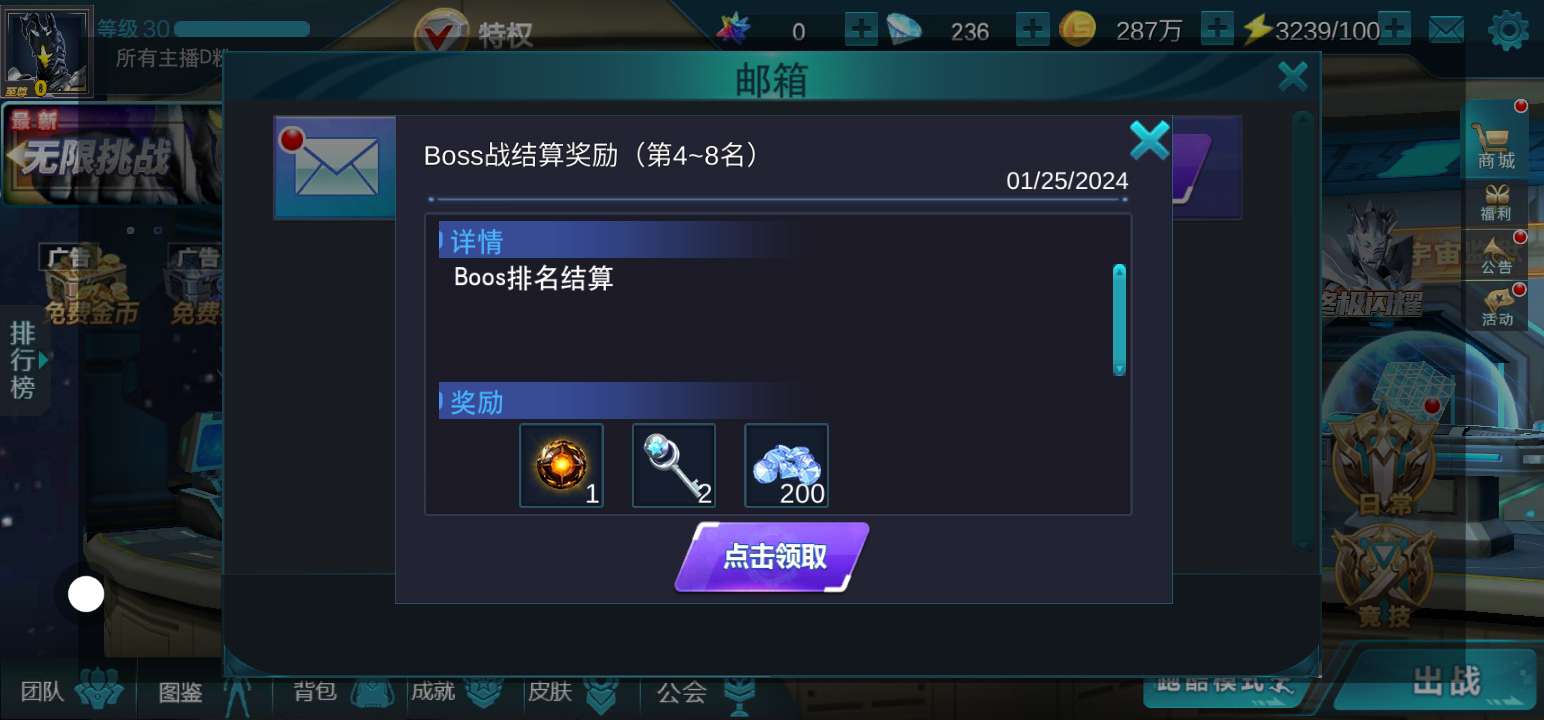
Task: Close the Boss reward mail popup
Action: tap(1149, 141)
